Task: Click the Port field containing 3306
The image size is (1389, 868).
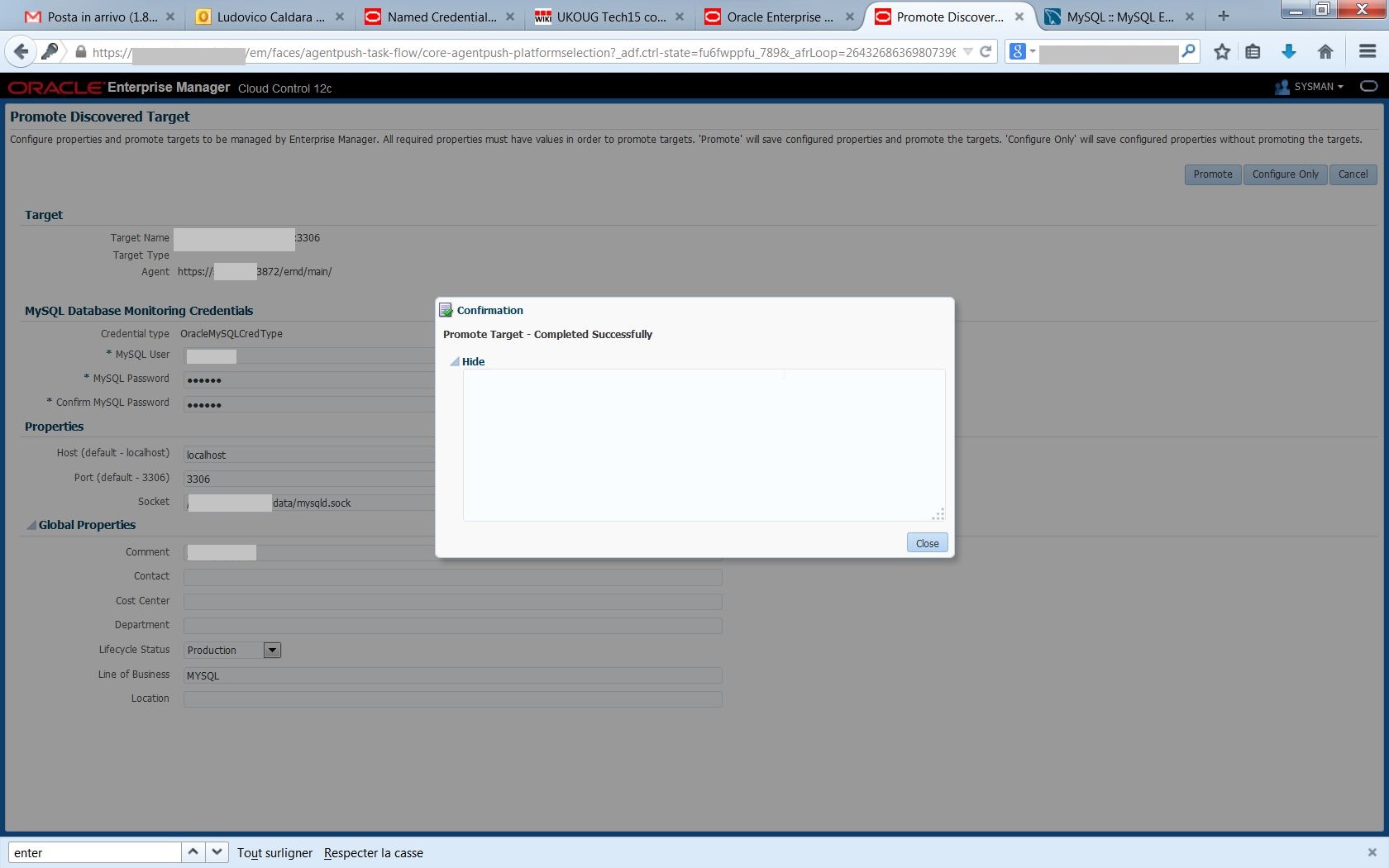Action: point(309,479)
